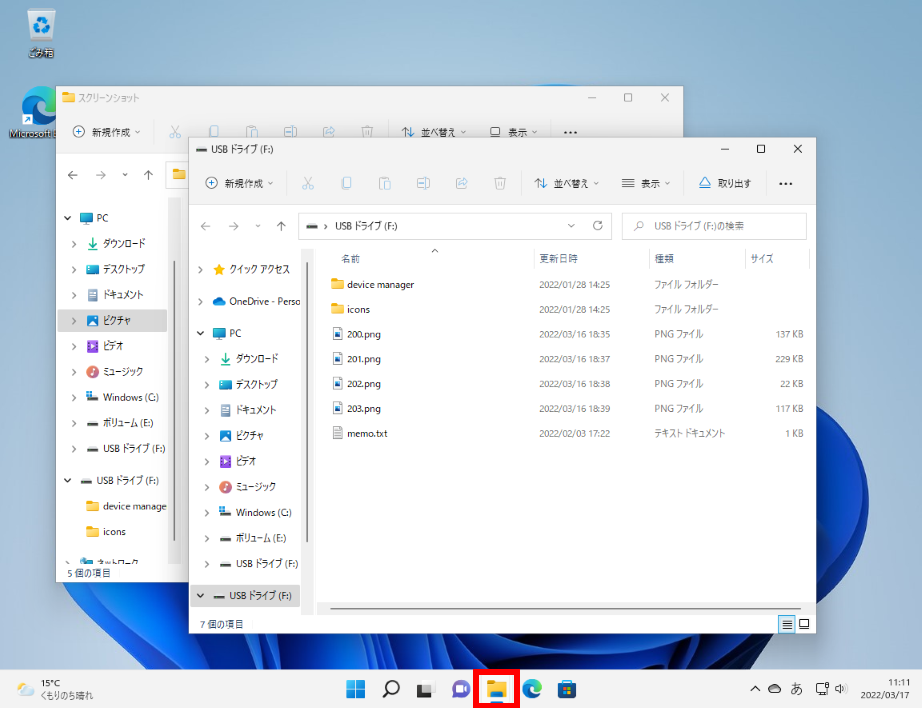Open the 新規作成 menu in USB drive window
The width and height of the screenshot is (922, 708).
(239, 183)
